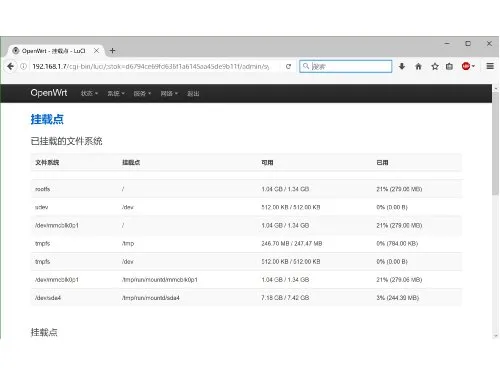Reload the page with the refresh icon
The image size is (500, 375).
pyautogui.click(x=288, y=66)
